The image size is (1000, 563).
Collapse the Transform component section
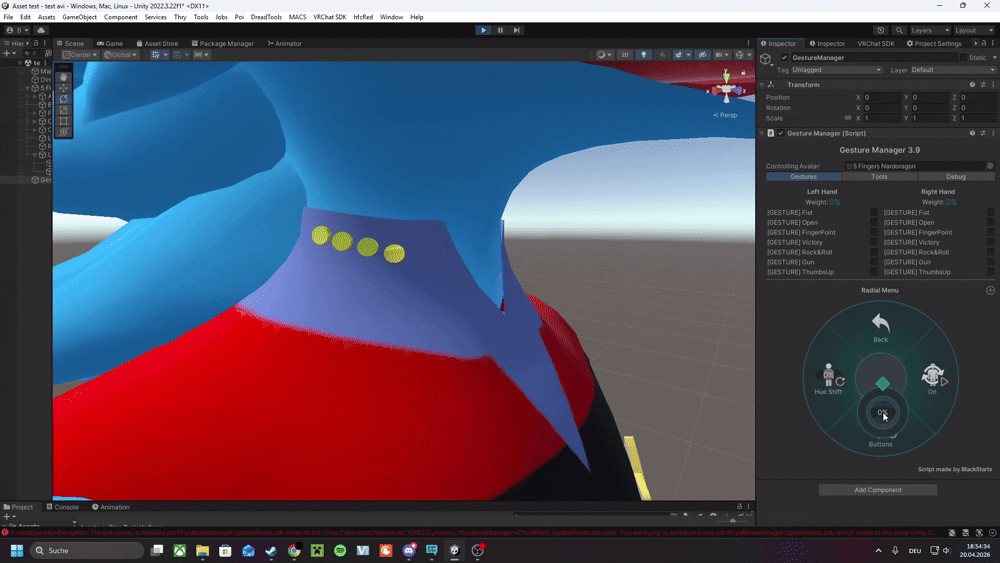[x=762, y=85]
